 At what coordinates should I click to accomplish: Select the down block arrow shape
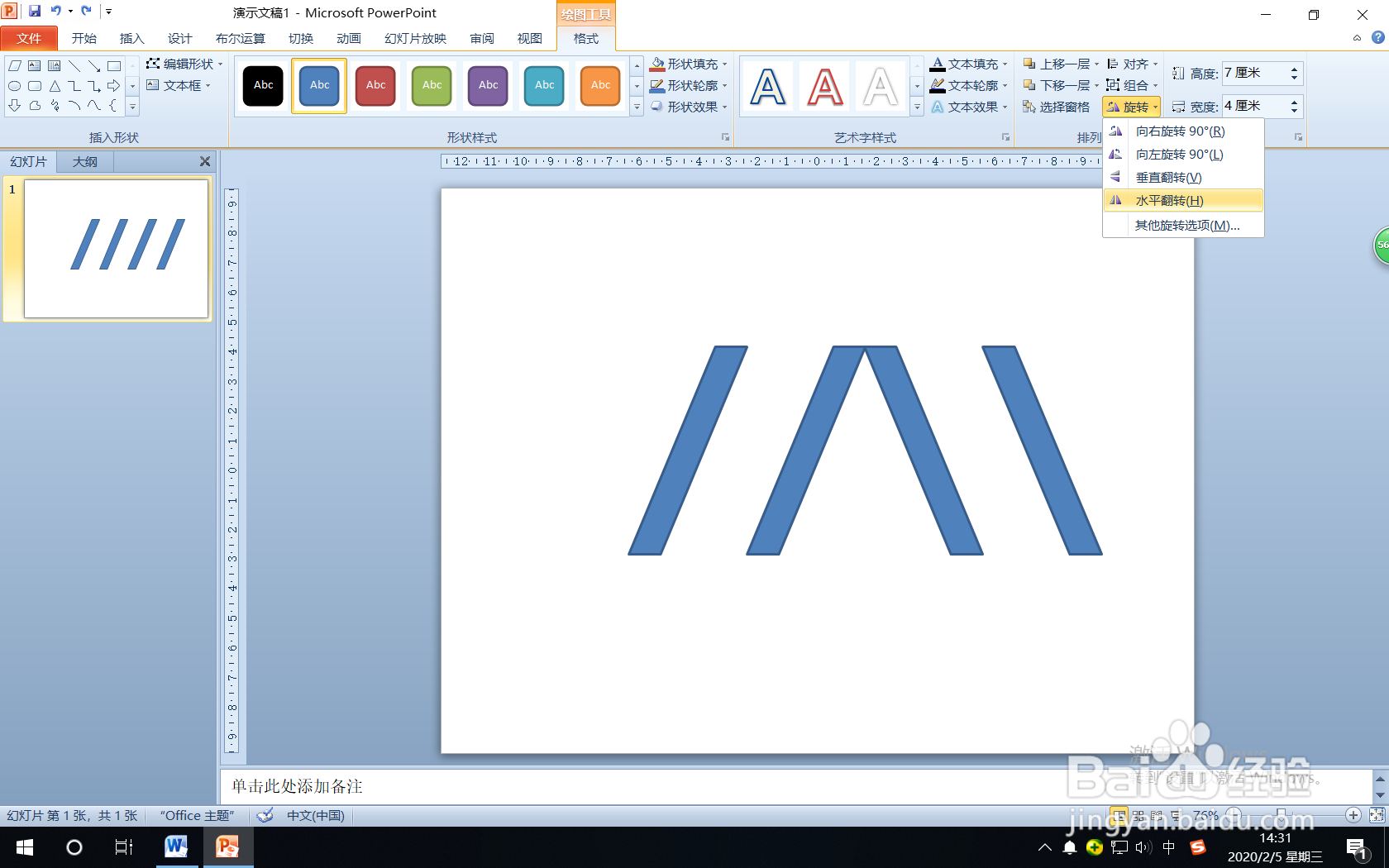pos(15,106)
